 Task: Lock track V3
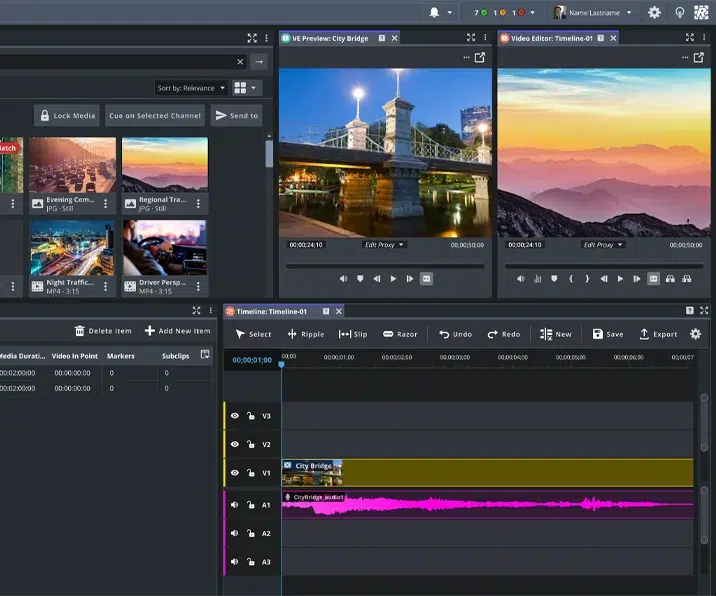tap(251, 416)
